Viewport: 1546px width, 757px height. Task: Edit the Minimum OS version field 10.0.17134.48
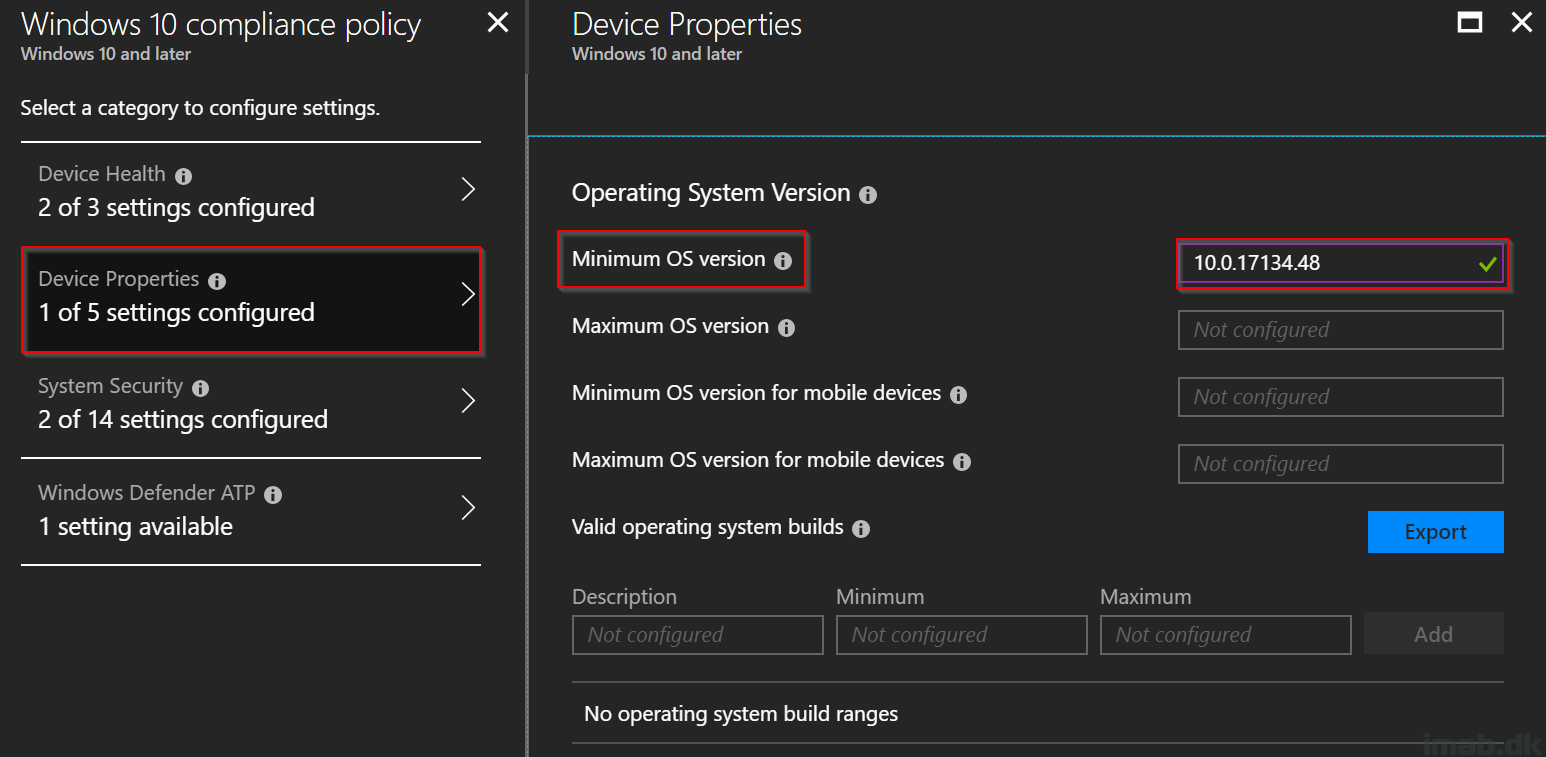[x=1341, y=264]
